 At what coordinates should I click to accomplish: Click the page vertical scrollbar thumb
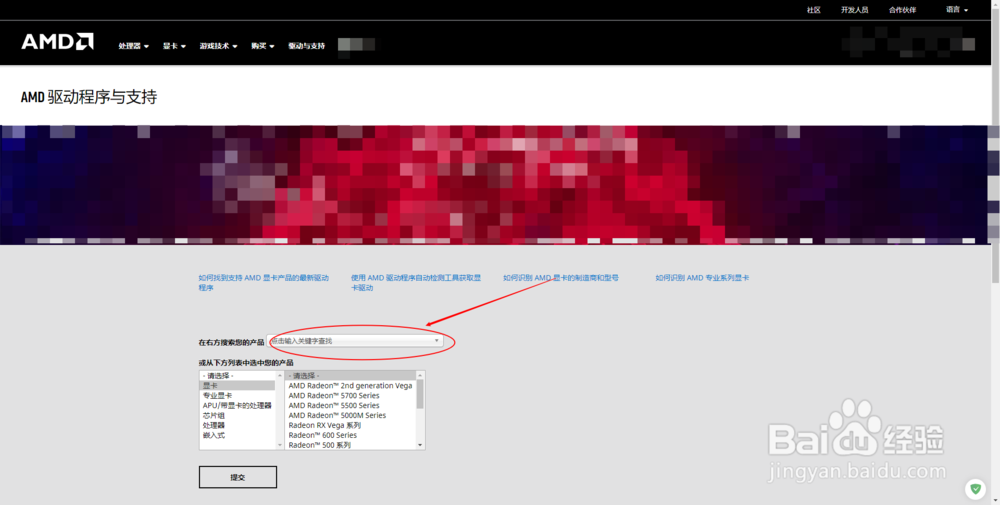(996, 145)
